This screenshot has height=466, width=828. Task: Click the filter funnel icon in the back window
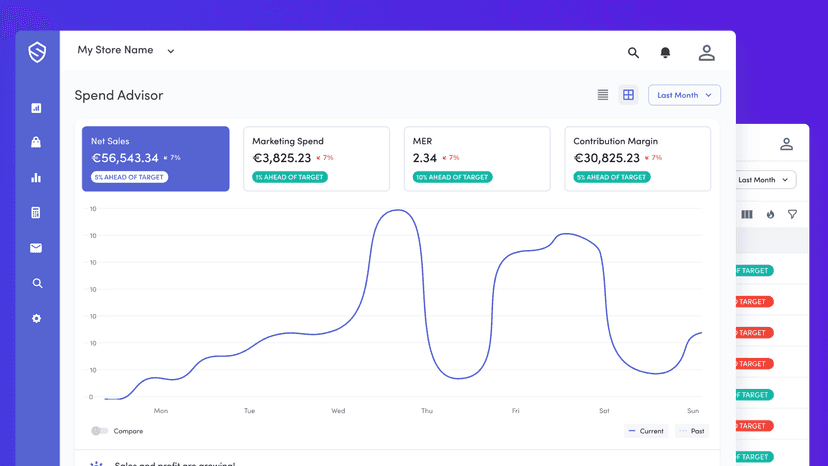pyautogui.click(x=792, y=214)
